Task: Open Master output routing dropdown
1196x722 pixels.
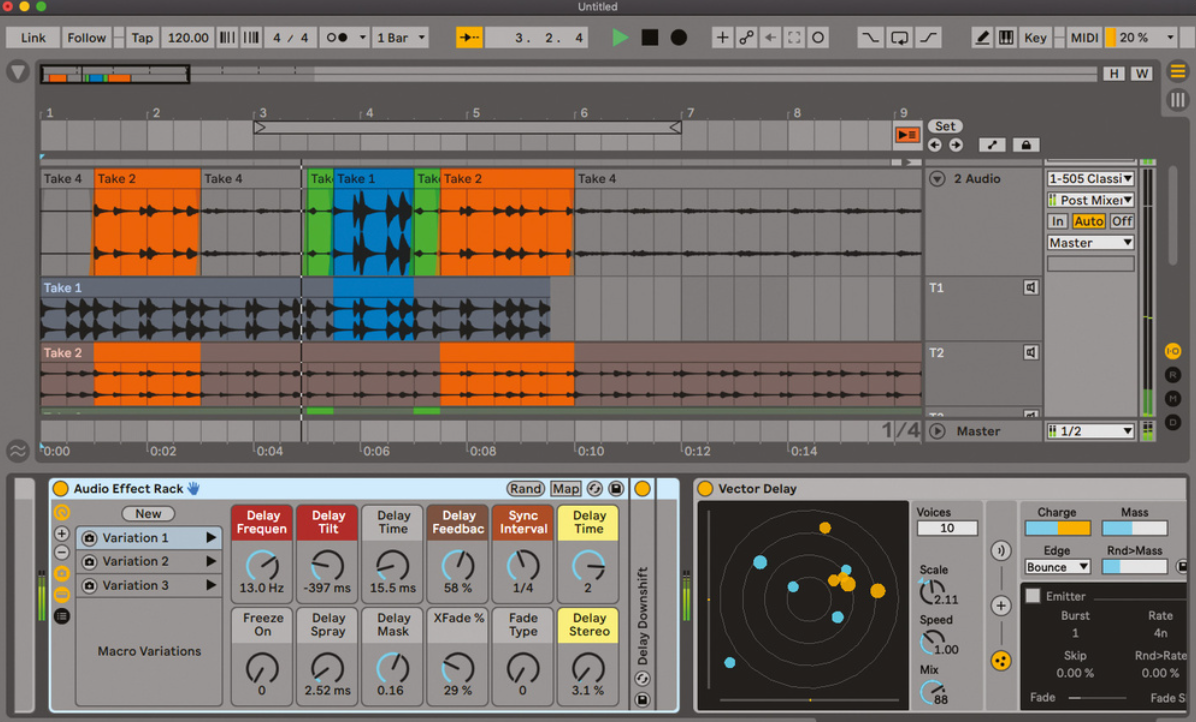Action: coord(1091,242)
